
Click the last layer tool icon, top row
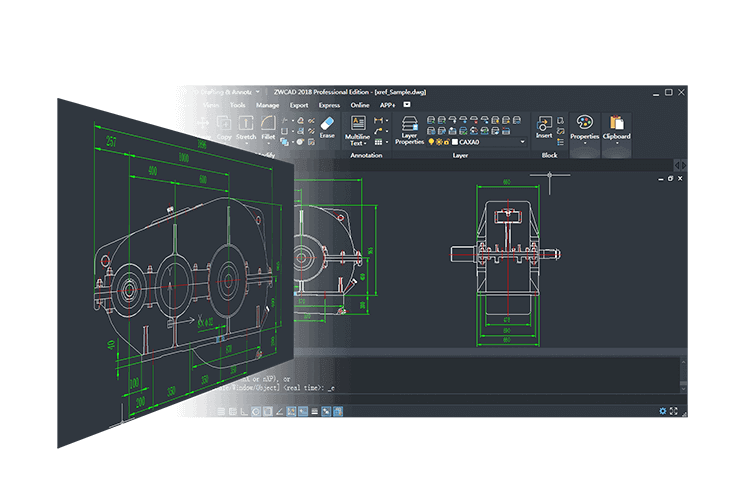click(x=517, y=120)
